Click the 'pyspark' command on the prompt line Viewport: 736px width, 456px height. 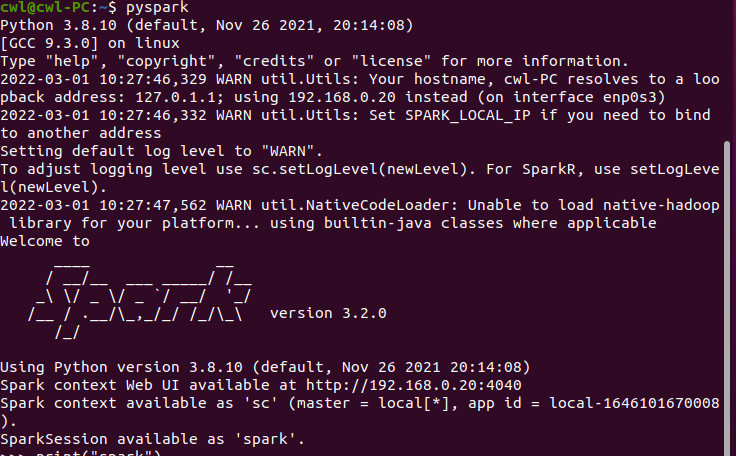[157, 8]
